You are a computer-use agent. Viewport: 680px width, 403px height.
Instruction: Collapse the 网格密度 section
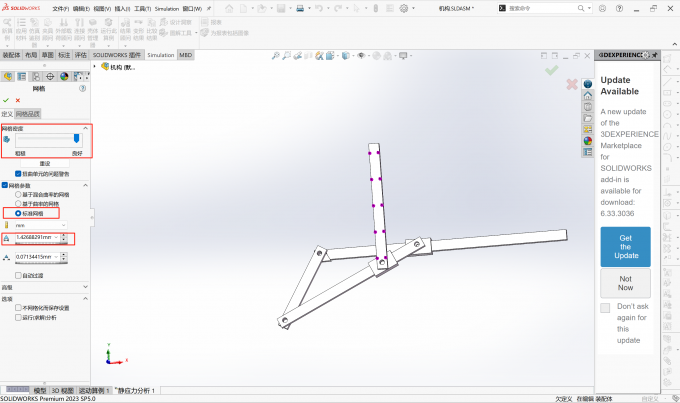[84, 129]
